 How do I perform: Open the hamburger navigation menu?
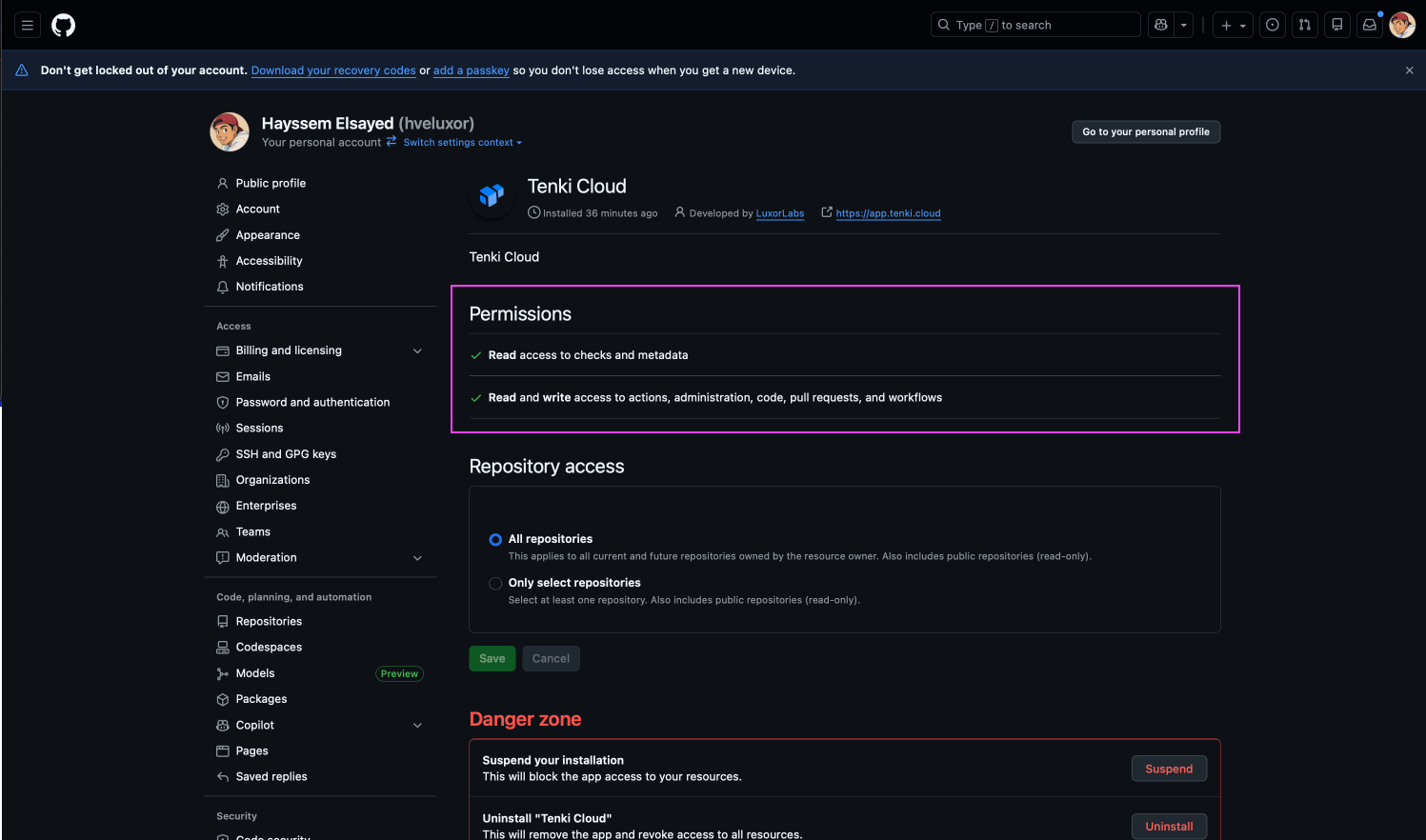pyautogui.click(x=28, y=26)
